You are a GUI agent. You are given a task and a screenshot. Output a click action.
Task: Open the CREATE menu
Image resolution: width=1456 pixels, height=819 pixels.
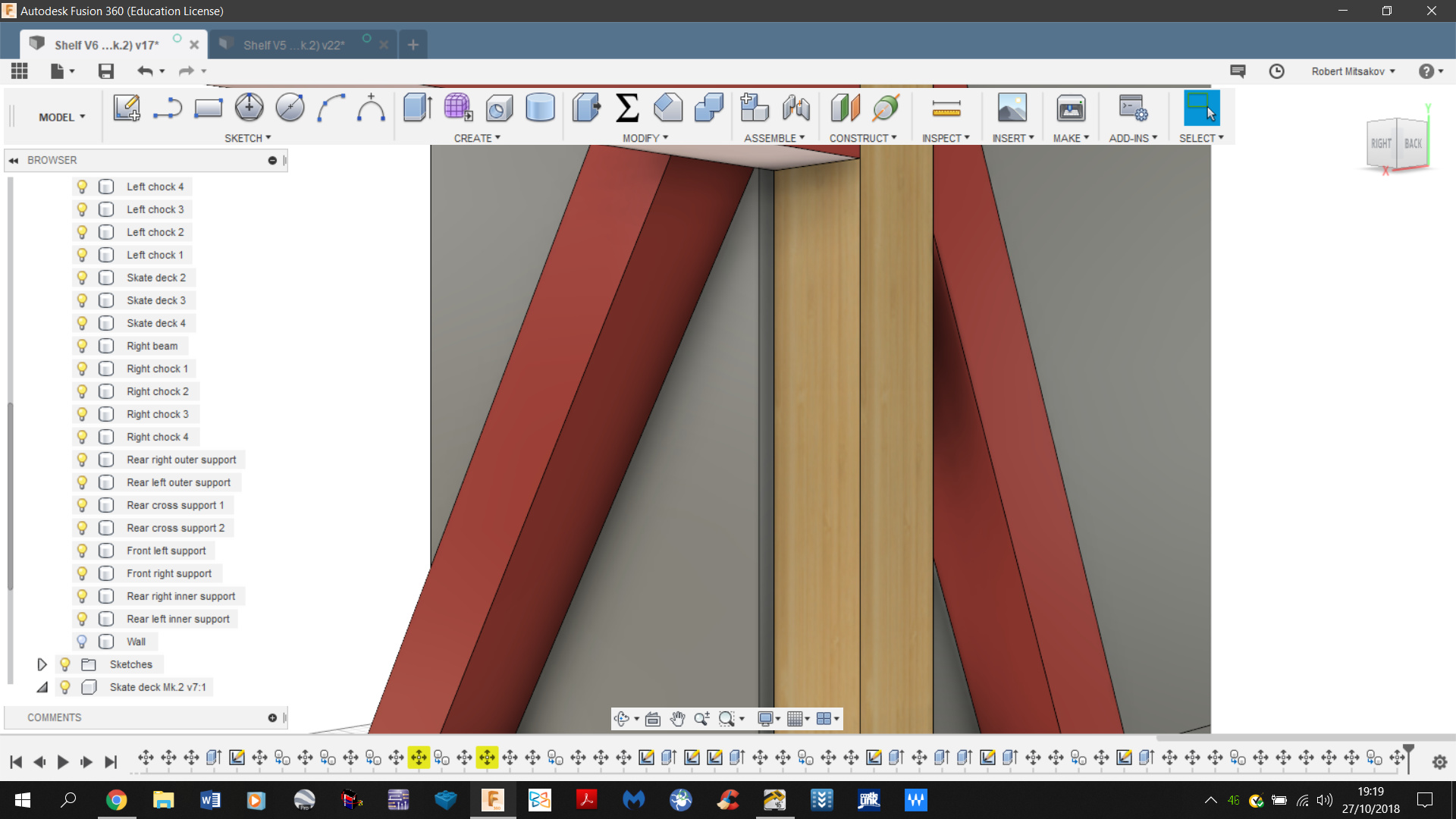[x=477, y=138]
